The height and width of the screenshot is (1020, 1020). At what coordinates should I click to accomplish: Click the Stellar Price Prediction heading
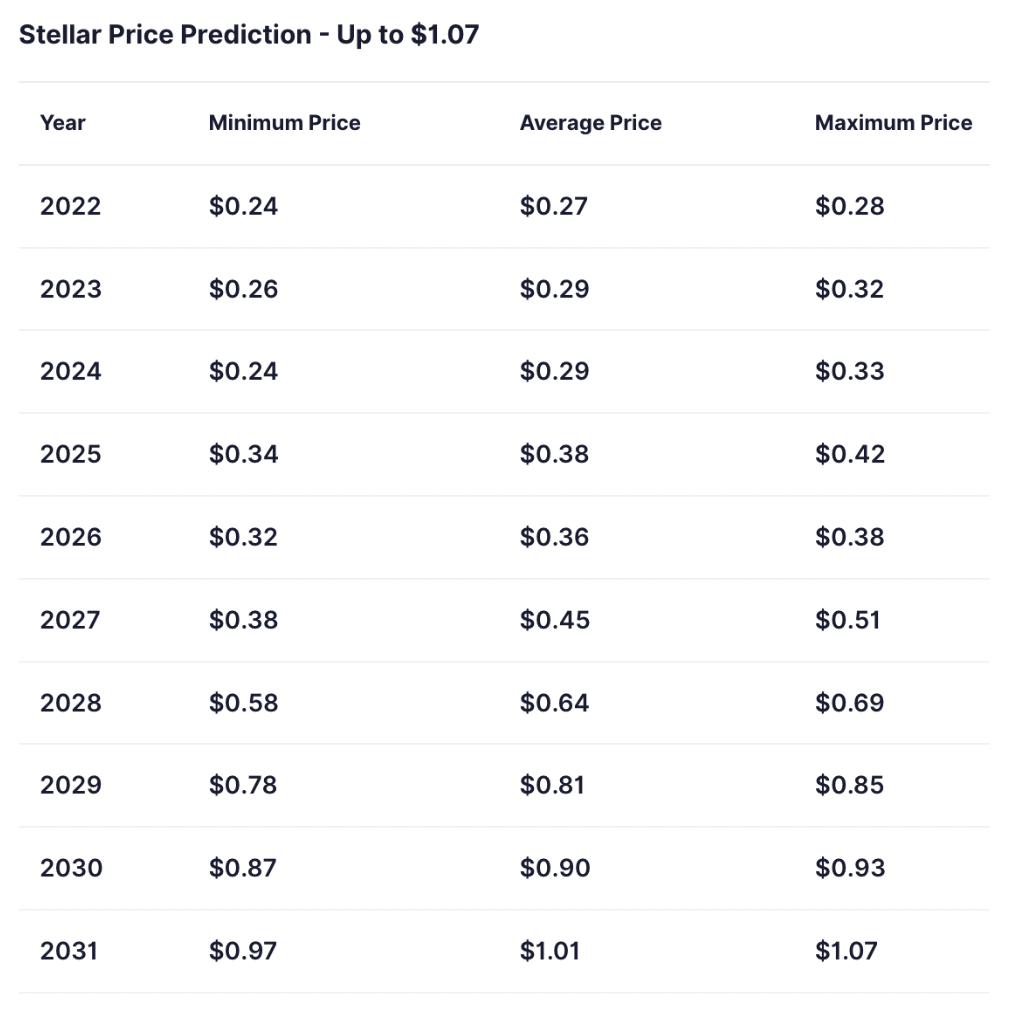pyautogui.click(x=249, y=35)
